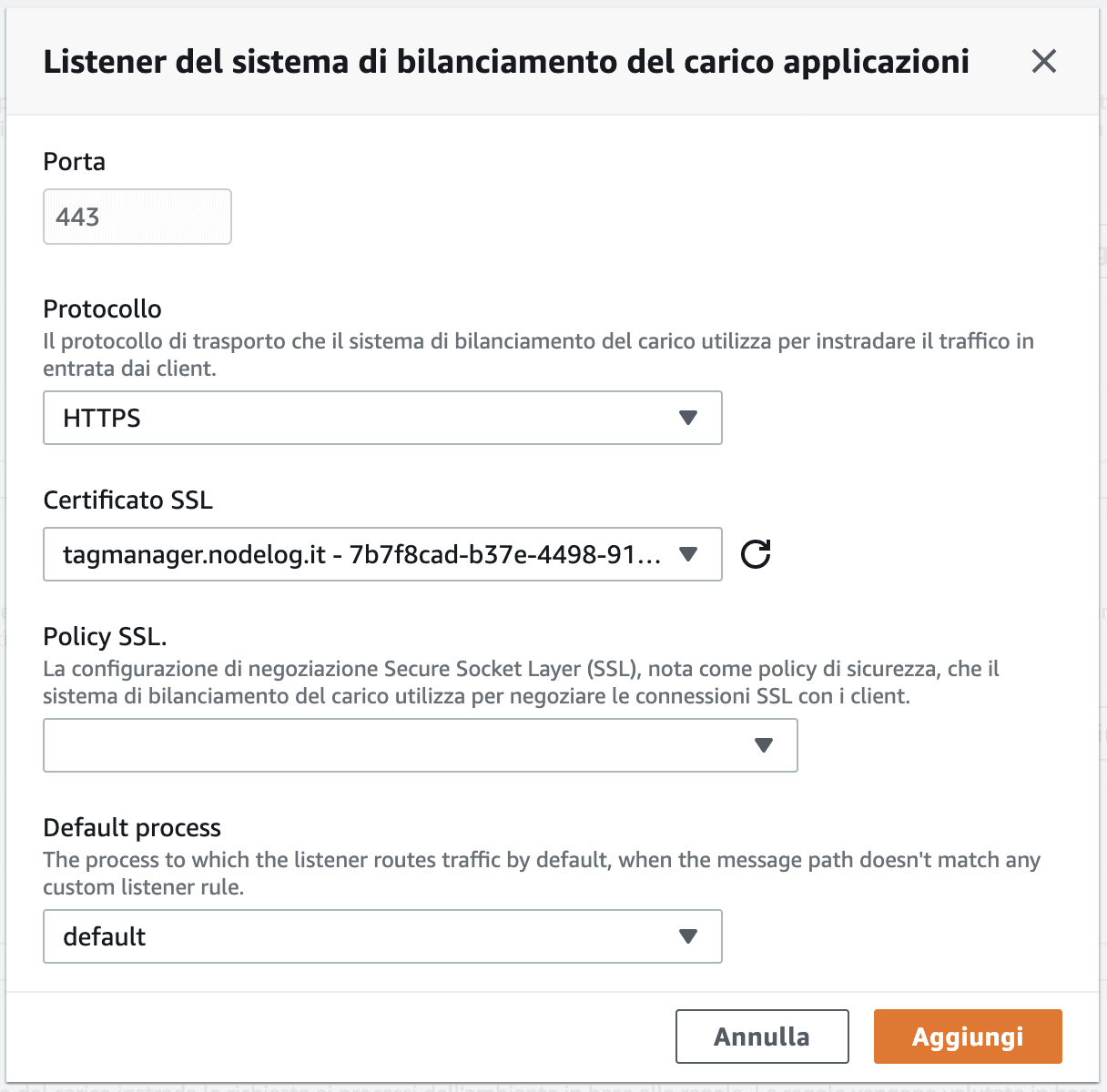Click the dialog title text
This screenshot has height=1092, width=1107.
point(507,62)
